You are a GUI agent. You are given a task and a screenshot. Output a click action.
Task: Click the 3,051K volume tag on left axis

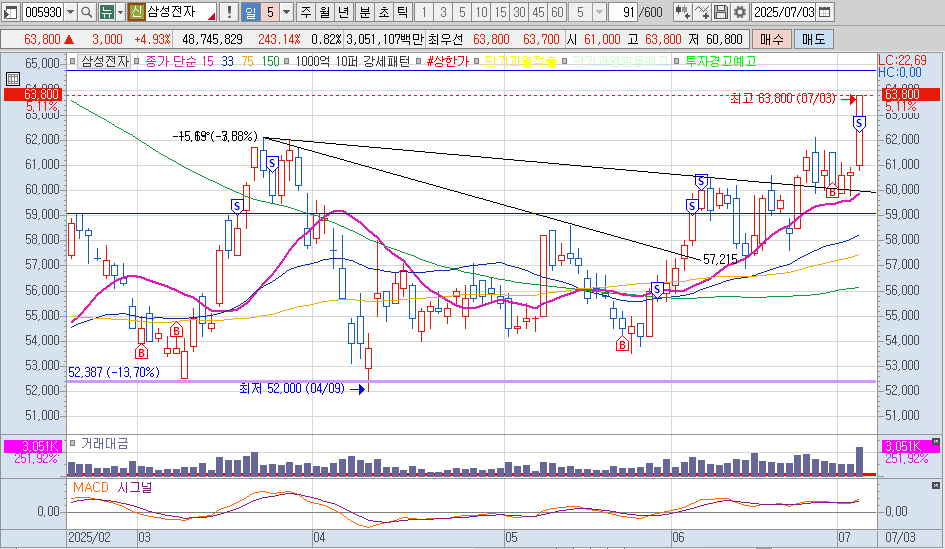[x=33, y=447]
